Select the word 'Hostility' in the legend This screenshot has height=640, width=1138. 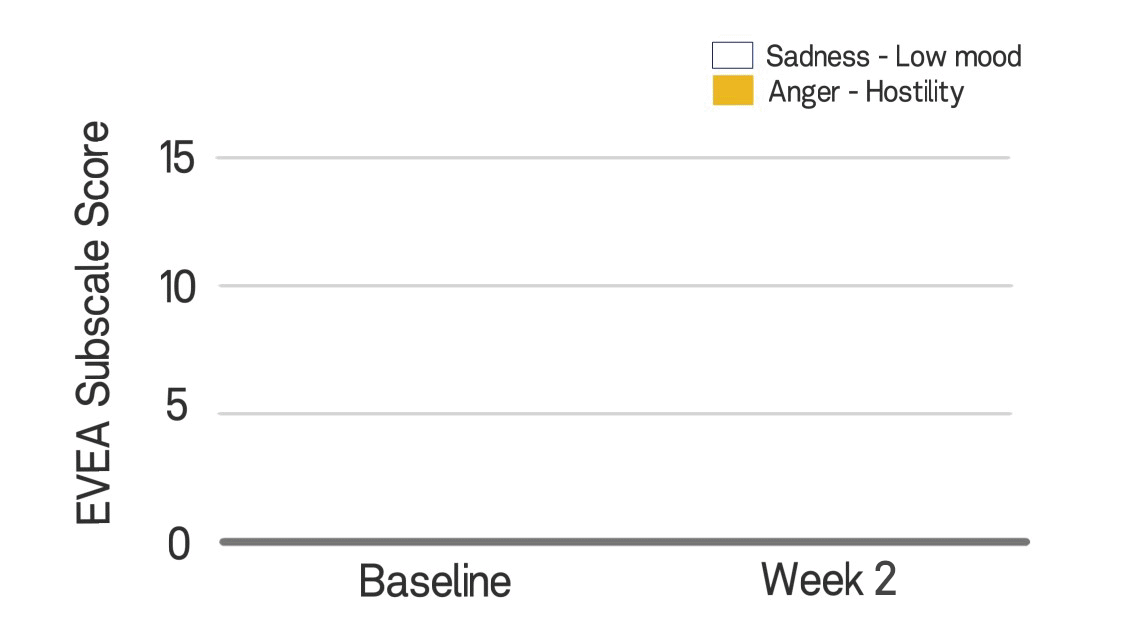point(914,92)
